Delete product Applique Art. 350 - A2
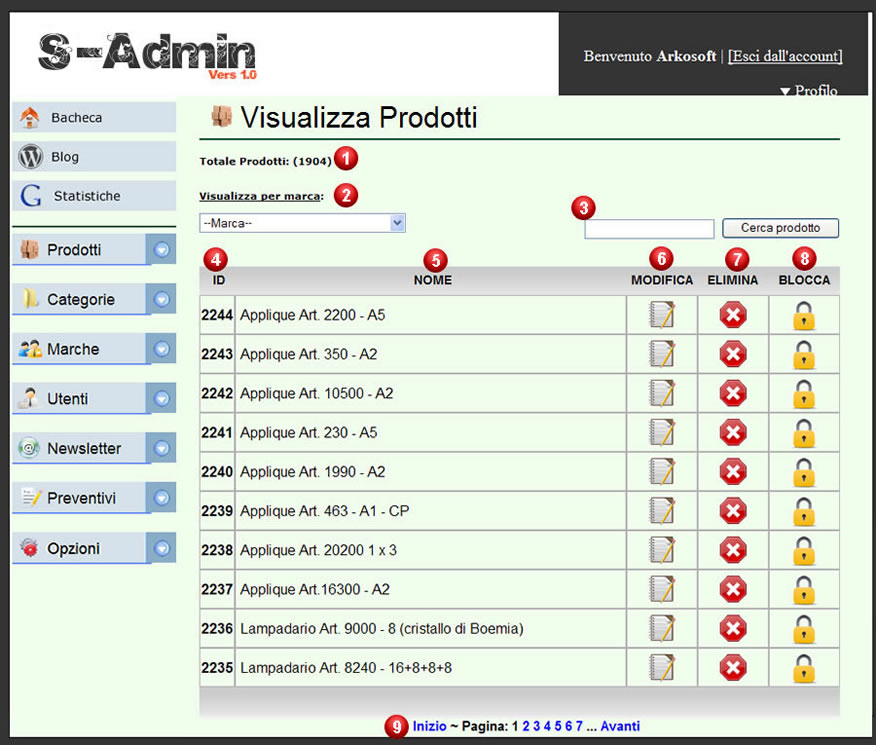The height and width of the screenshot is (745, 876). click(x=733, y=354)
